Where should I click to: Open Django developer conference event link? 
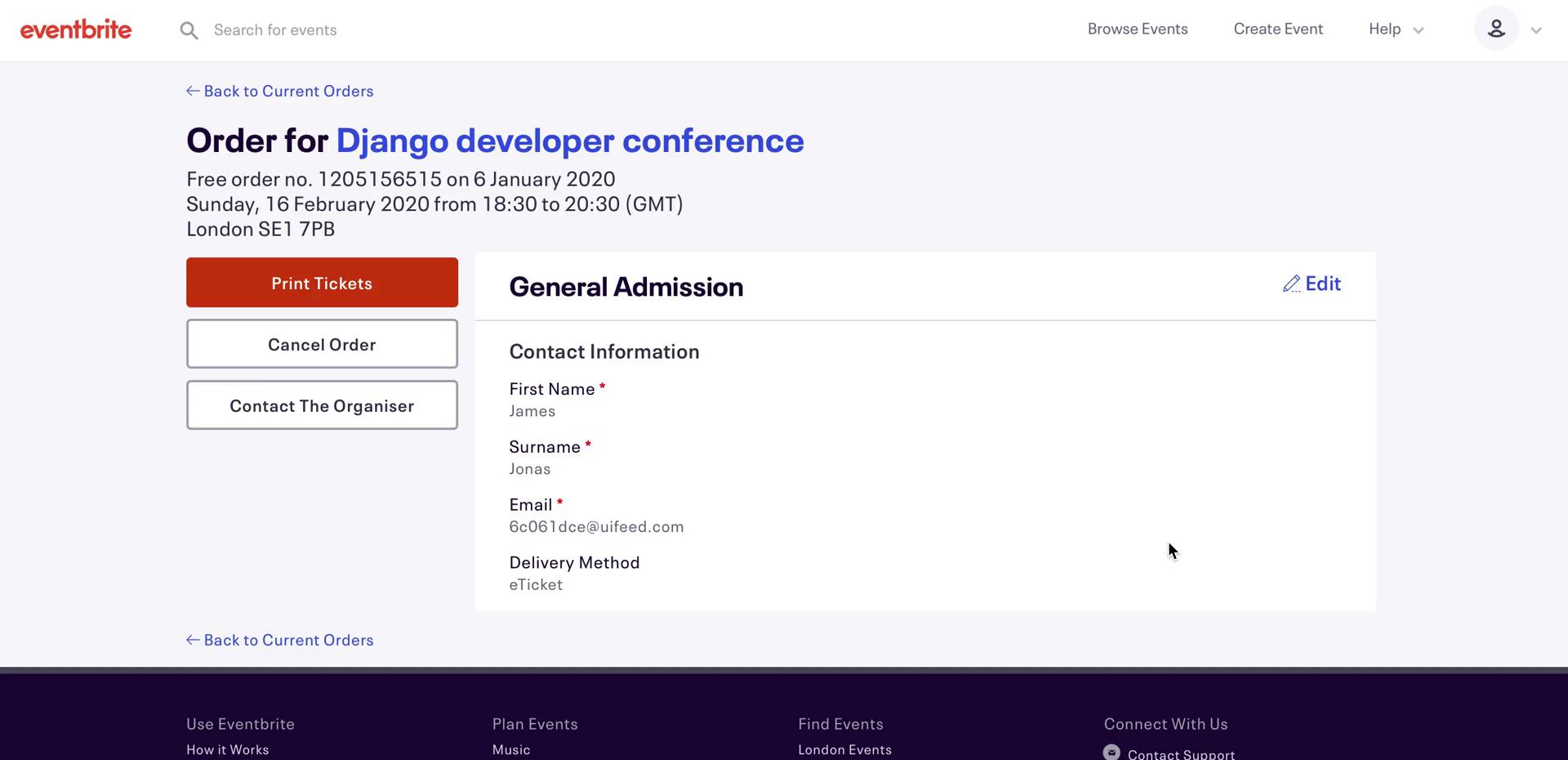570,141
